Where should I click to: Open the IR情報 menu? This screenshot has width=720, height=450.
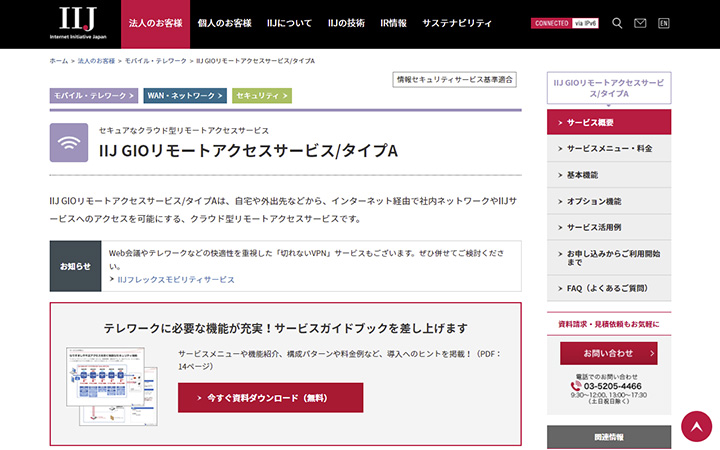pos(394,23)
